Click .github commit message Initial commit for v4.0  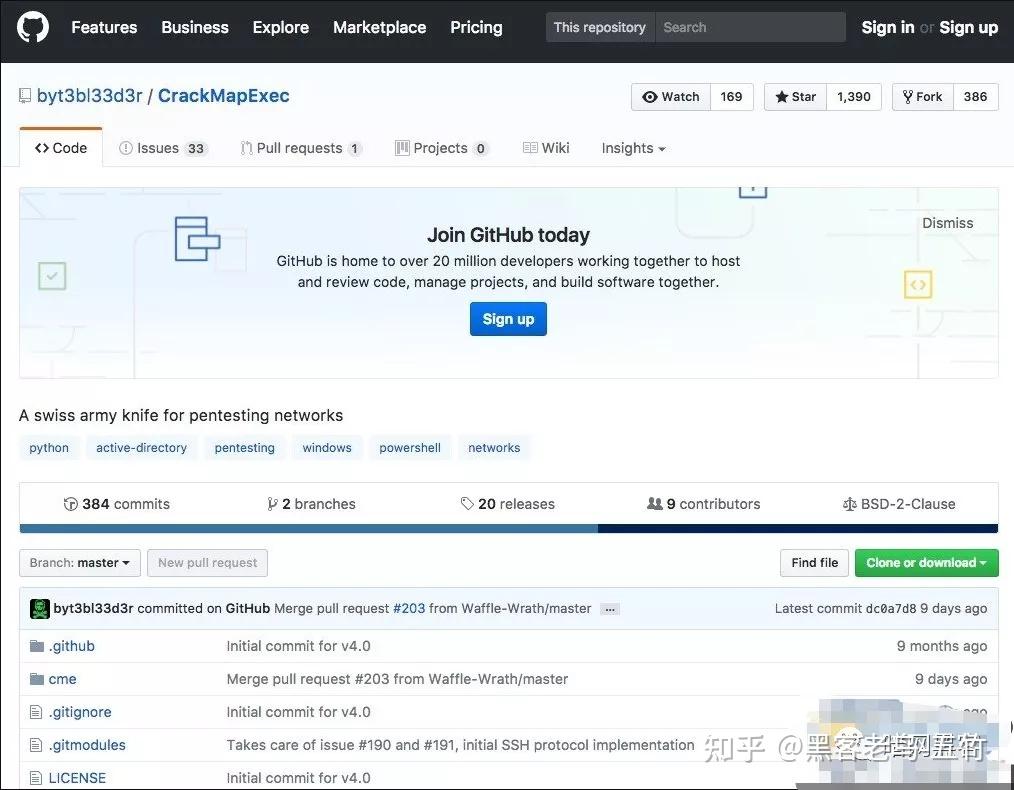pyautogui.click(x=298, y=646)
